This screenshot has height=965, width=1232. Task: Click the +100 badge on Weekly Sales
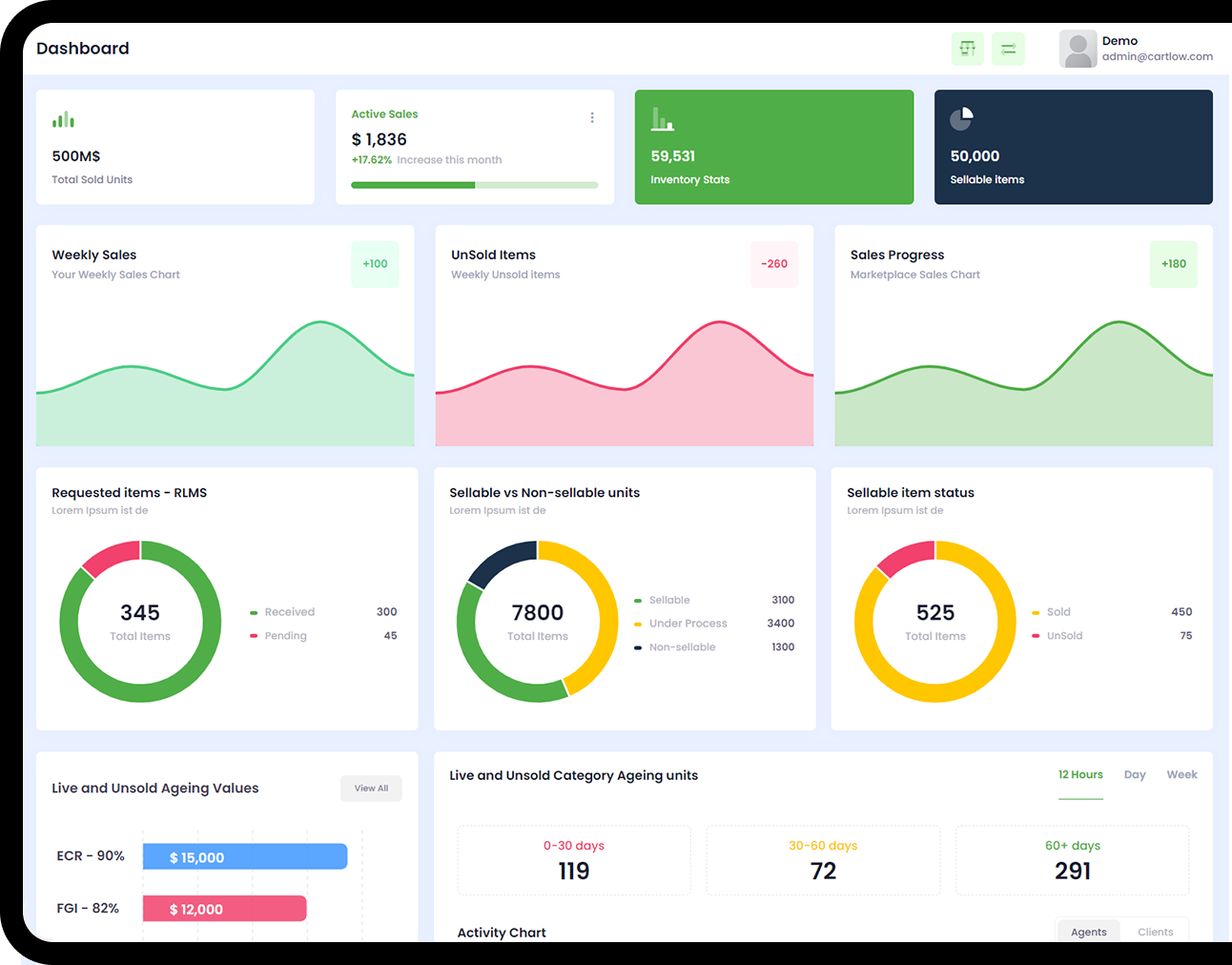pos(375,264)
